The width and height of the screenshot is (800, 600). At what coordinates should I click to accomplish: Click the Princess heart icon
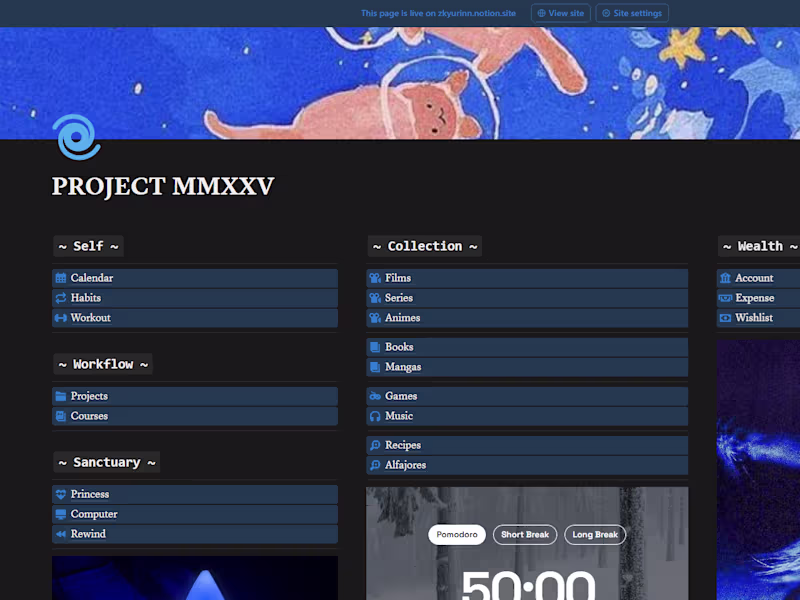pyautogui.click(x=61, y=494)
